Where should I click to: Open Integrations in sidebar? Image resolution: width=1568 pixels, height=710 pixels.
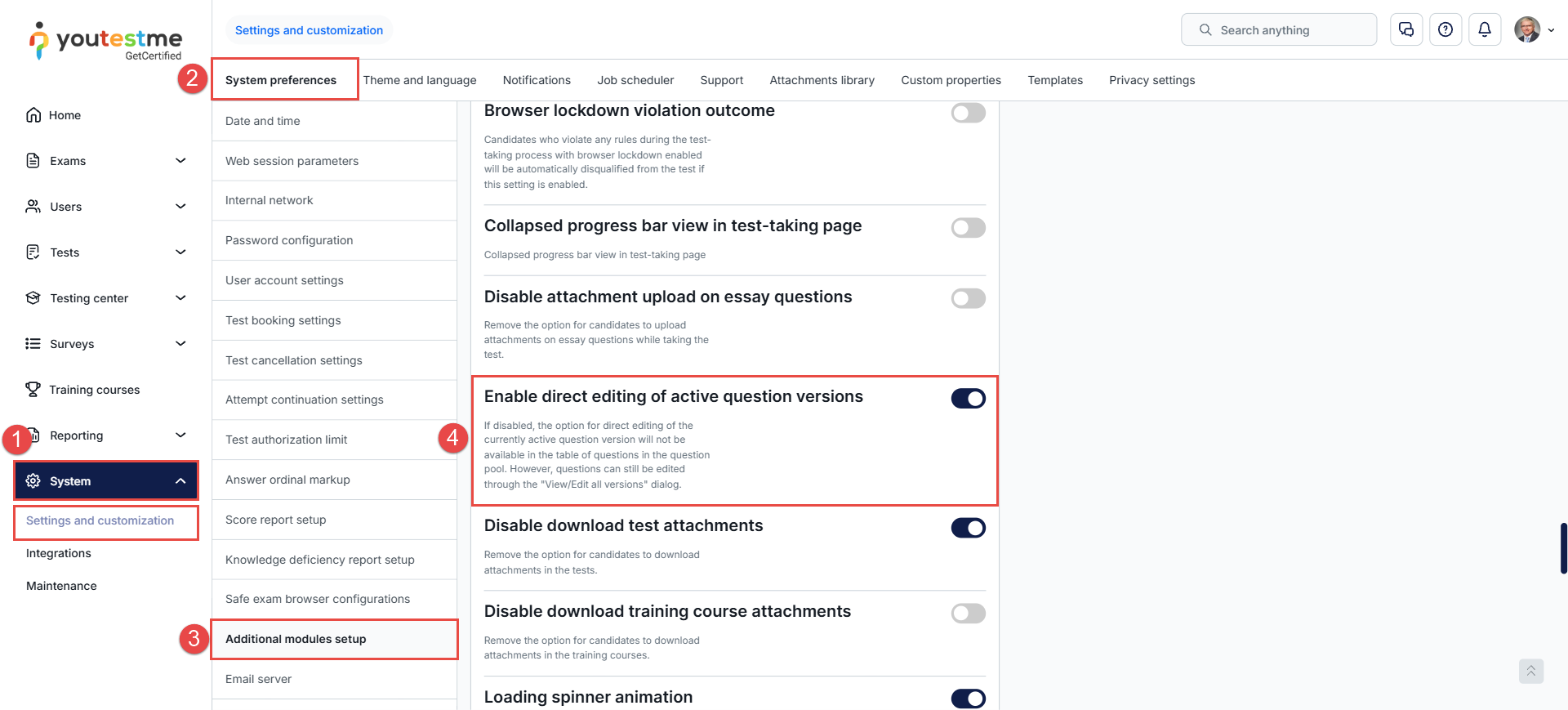(59, 553)
